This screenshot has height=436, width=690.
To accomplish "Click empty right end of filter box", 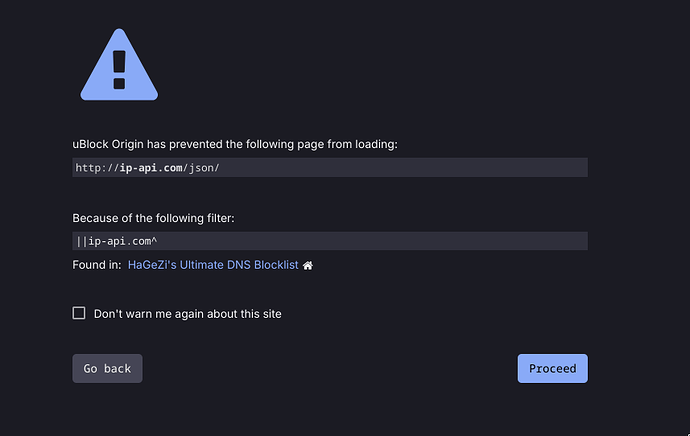I will 540,241.
